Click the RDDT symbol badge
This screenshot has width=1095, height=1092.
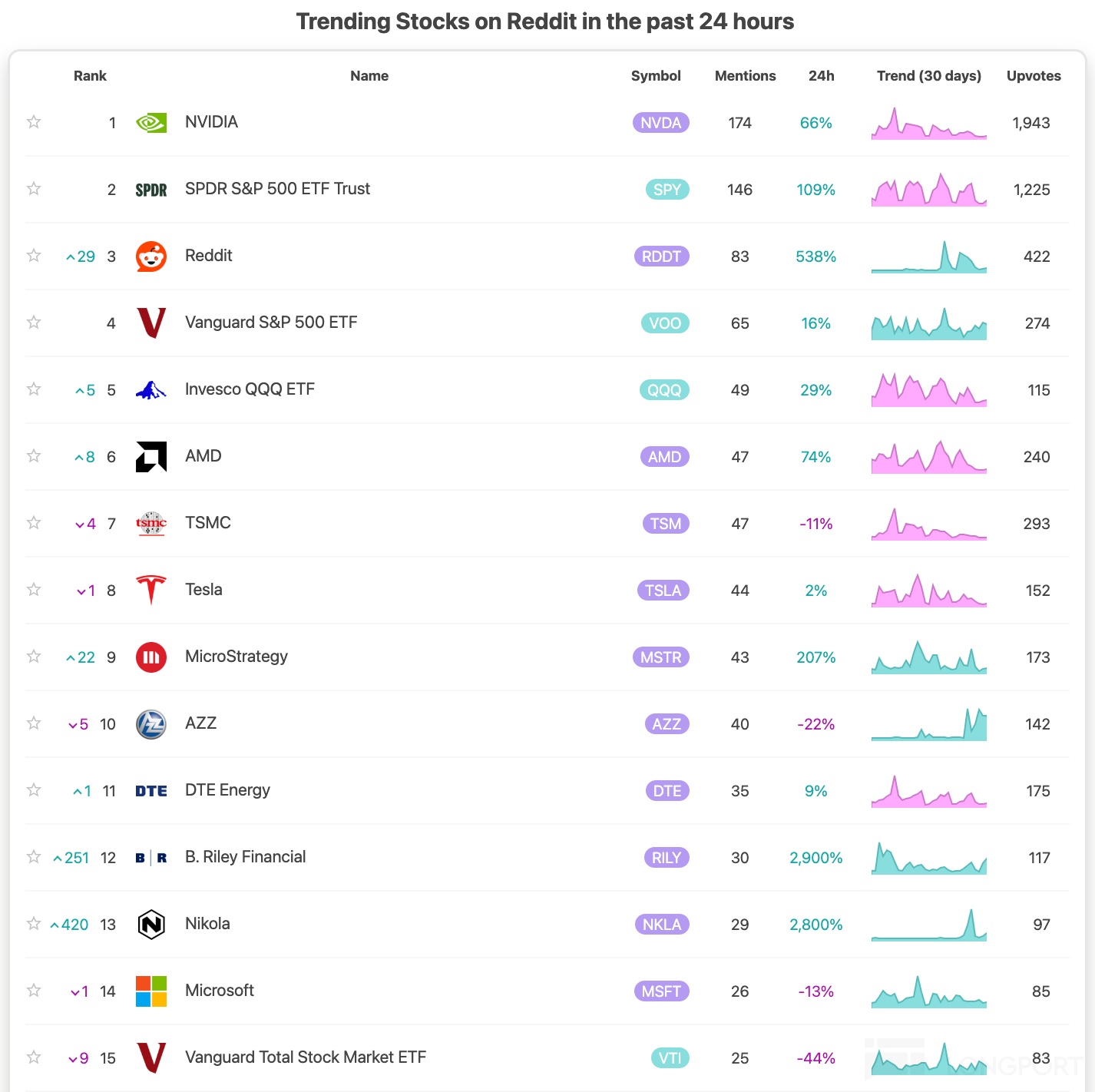click(x=661, y=256)
